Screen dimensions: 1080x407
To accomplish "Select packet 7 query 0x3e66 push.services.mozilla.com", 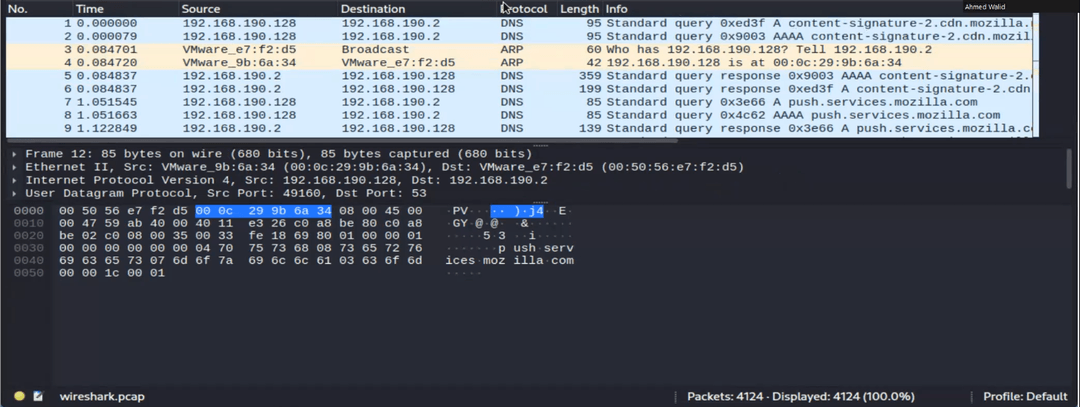I will pos(520,102).
